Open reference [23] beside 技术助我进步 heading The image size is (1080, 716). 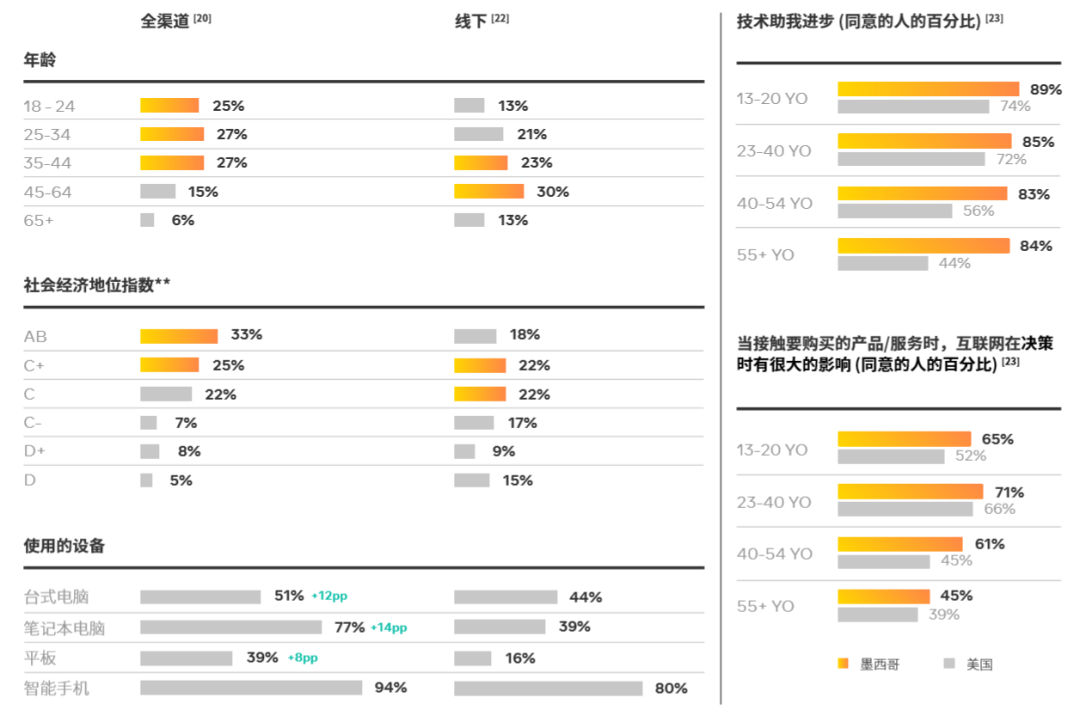[x=994, y=18]
